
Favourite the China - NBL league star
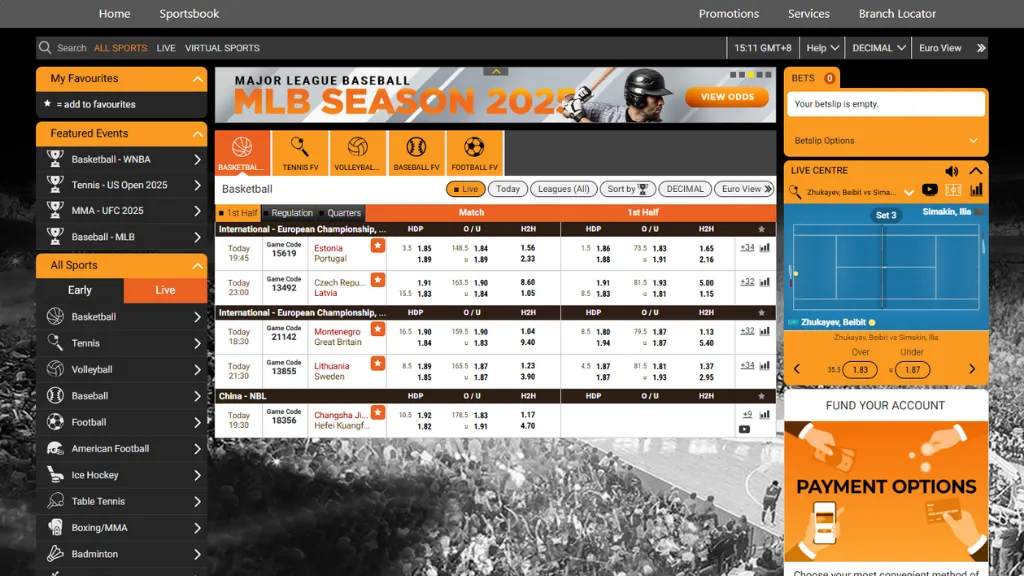click(761, 396)
